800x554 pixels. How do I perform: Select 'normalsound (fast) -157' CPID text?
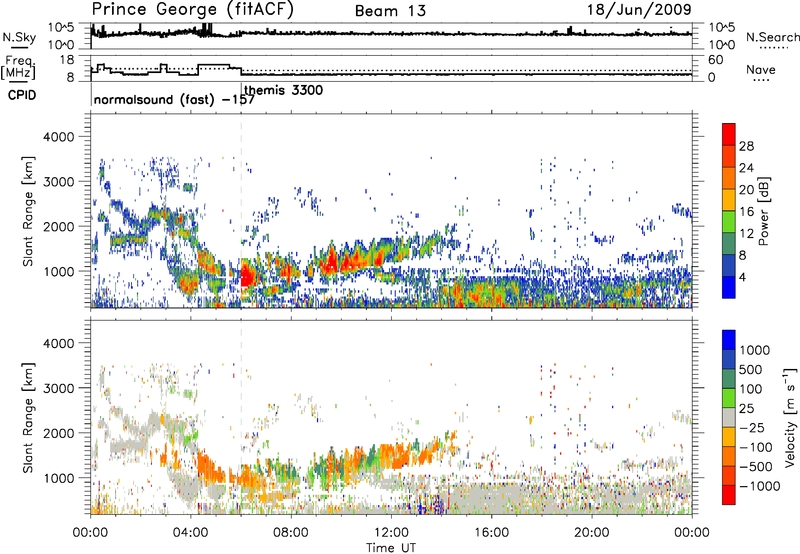pos(174,99)
